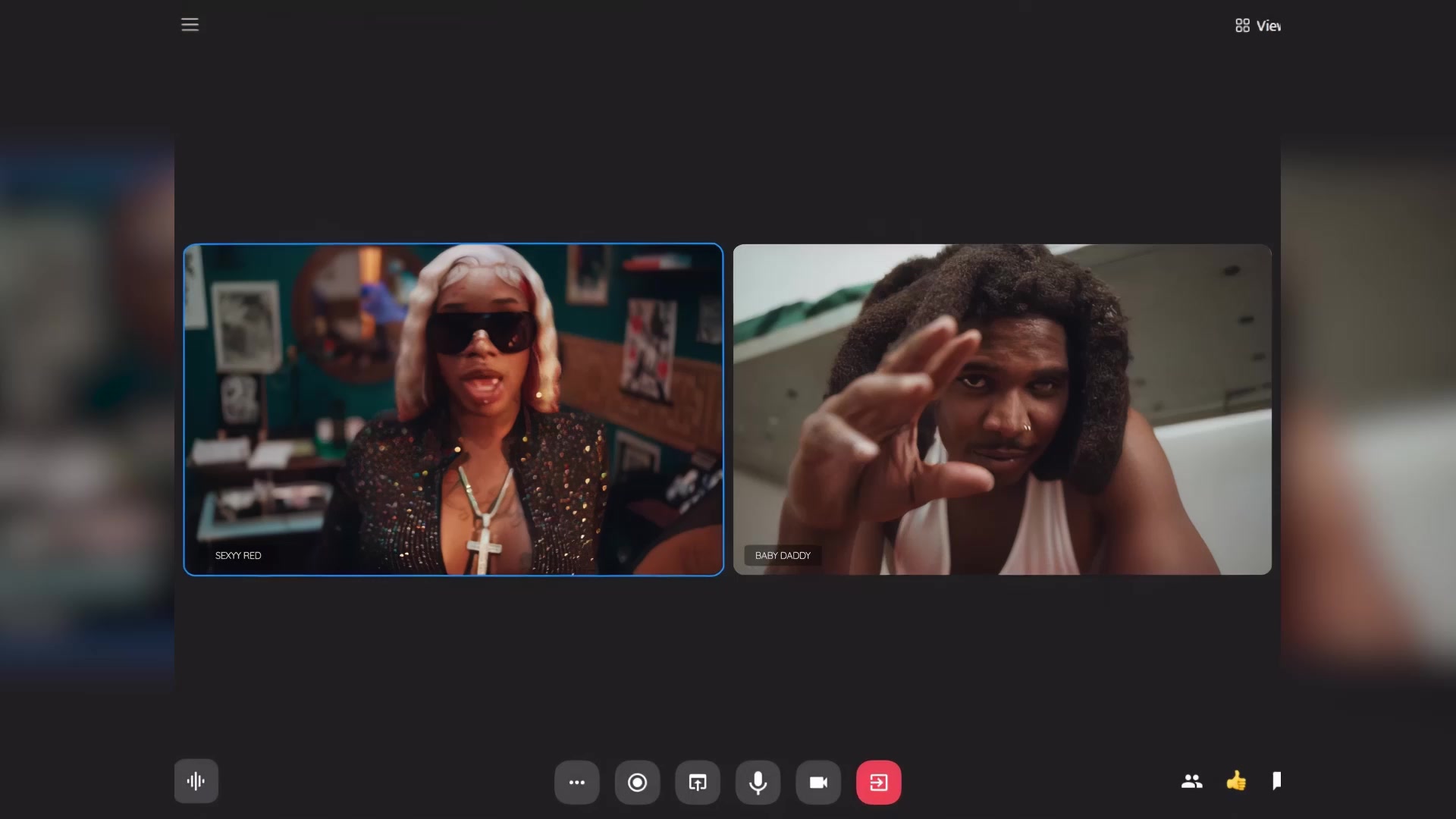1456x819 pixels.
Task: Click the BABY DADDY name label
Action: coord(783,555)
